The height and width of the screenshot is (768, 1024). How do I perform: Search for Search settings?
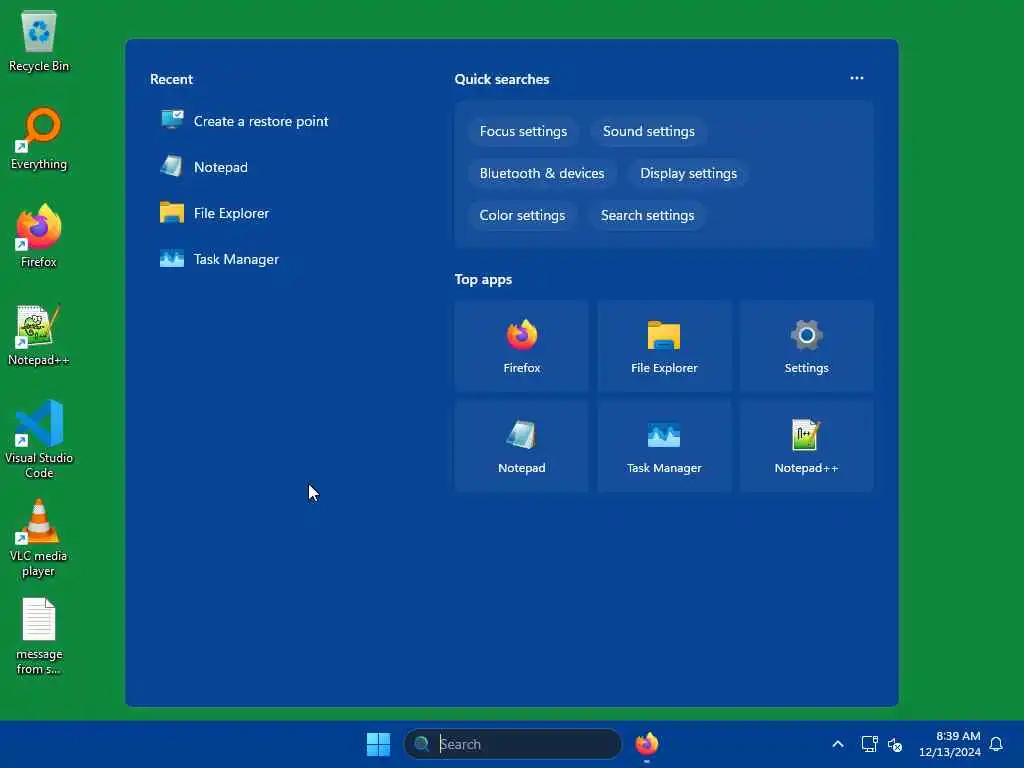(x=647, y=215)
